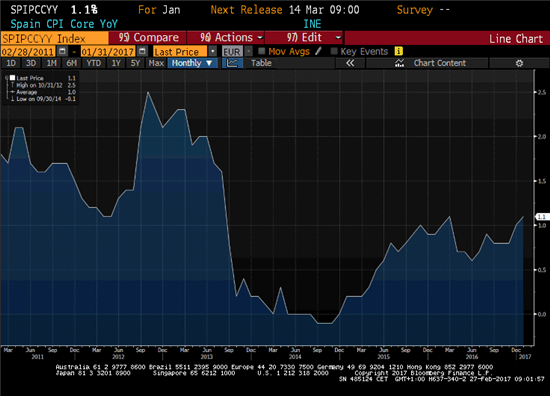Click the 2.5 y-axis label
The height and width of the screenshot is (396, 550).
pyautogui.click(x=542, y=92)
